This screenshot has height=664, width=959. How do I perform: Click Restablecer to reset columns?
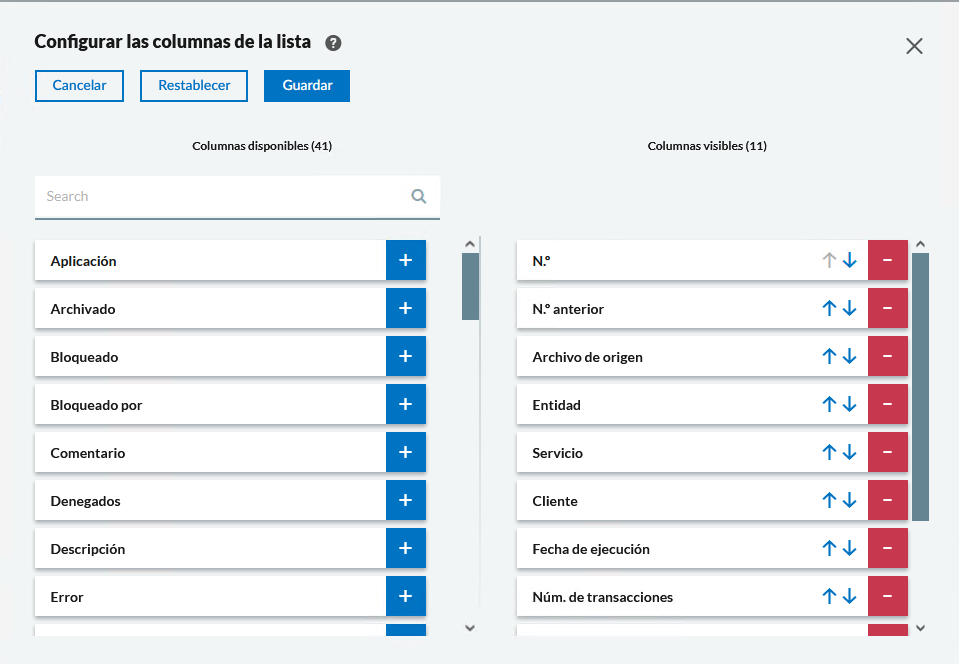tap(194, 85)
